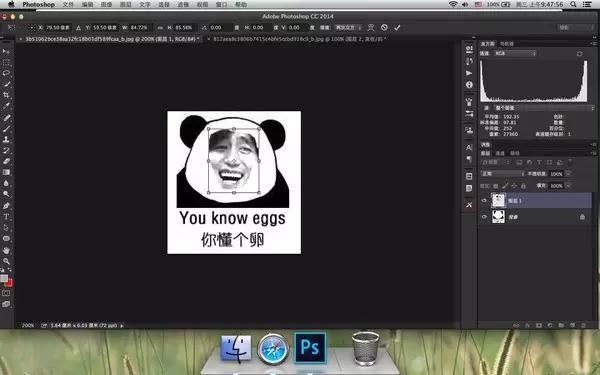Image resolution: width=600 pixels, height=375 pixels.
Task: Switch to warp mode icon in options bar
Action: [x=371, y=28]
